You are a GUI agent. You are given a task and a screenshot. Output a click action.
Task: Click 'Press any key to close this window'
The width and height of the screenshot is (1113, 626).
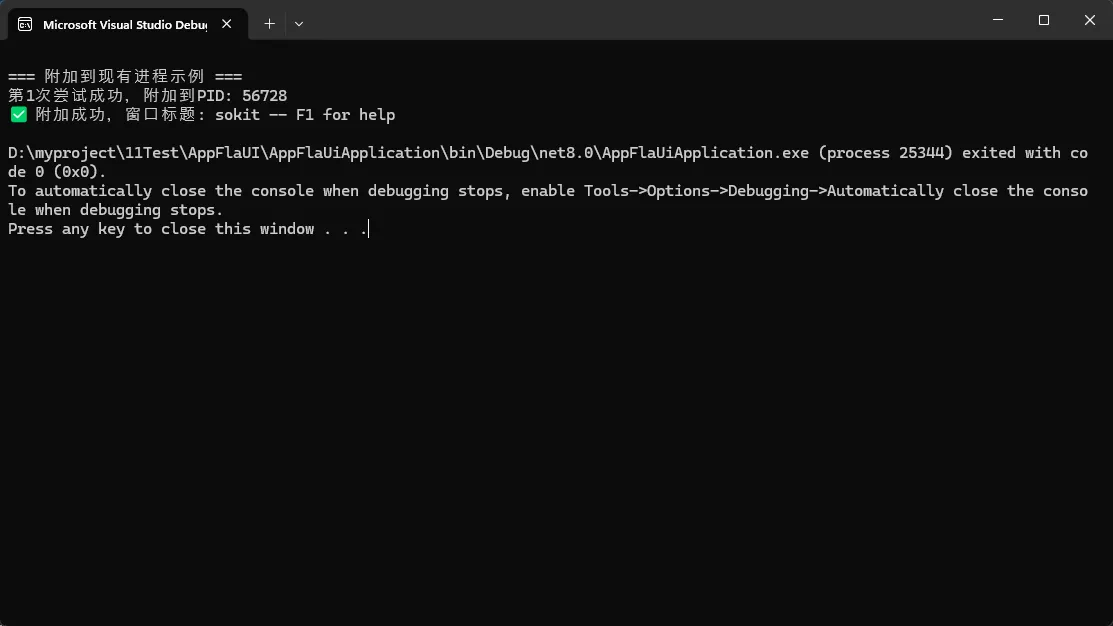[x=160, y=229]
